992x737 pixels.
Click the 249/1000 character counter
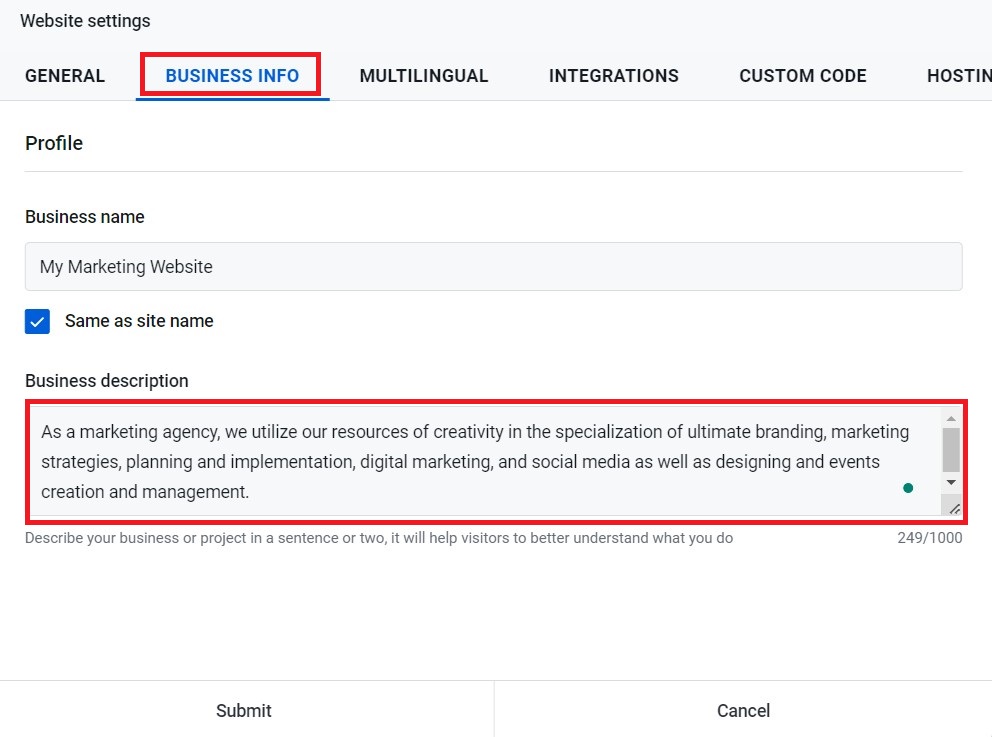(929, 538)
